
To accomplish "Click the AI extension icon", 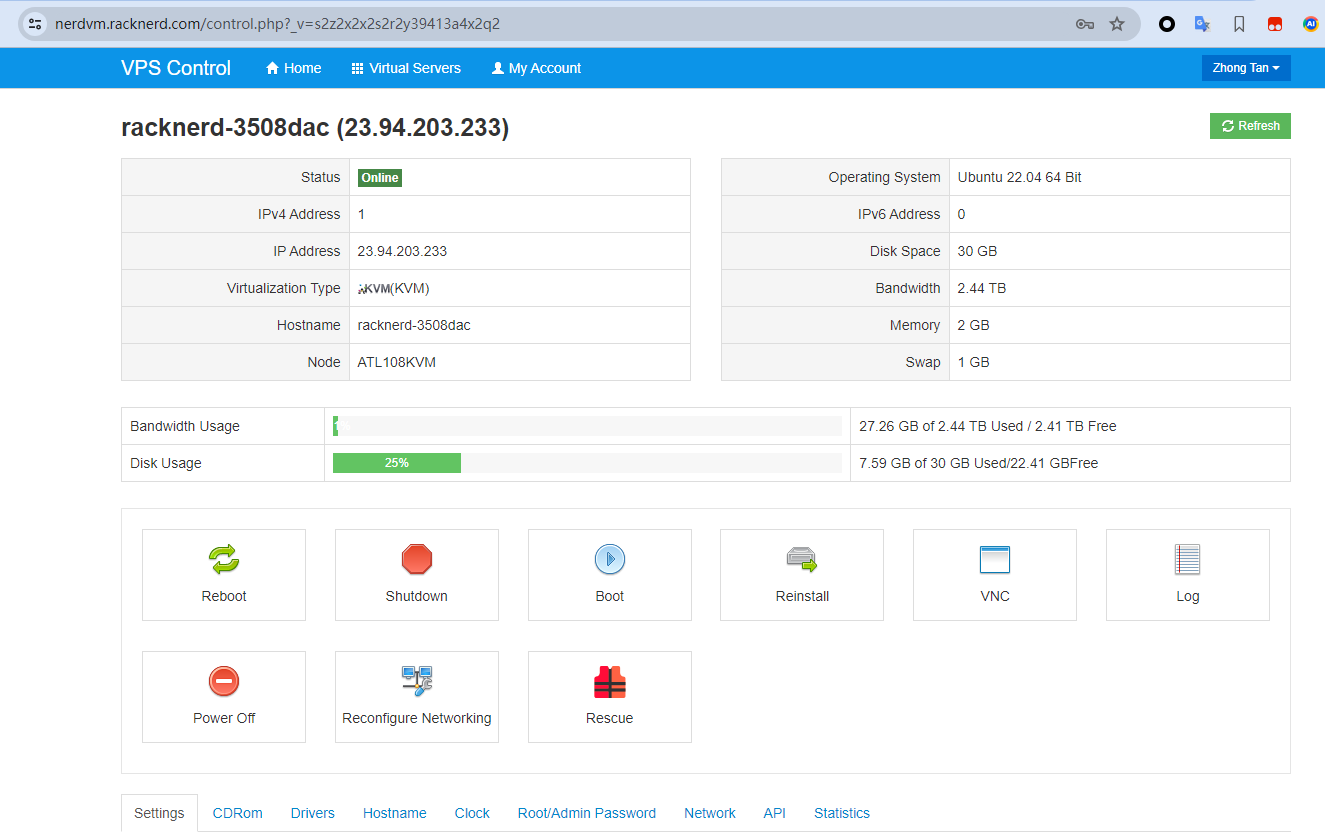I will (1311, 24).
